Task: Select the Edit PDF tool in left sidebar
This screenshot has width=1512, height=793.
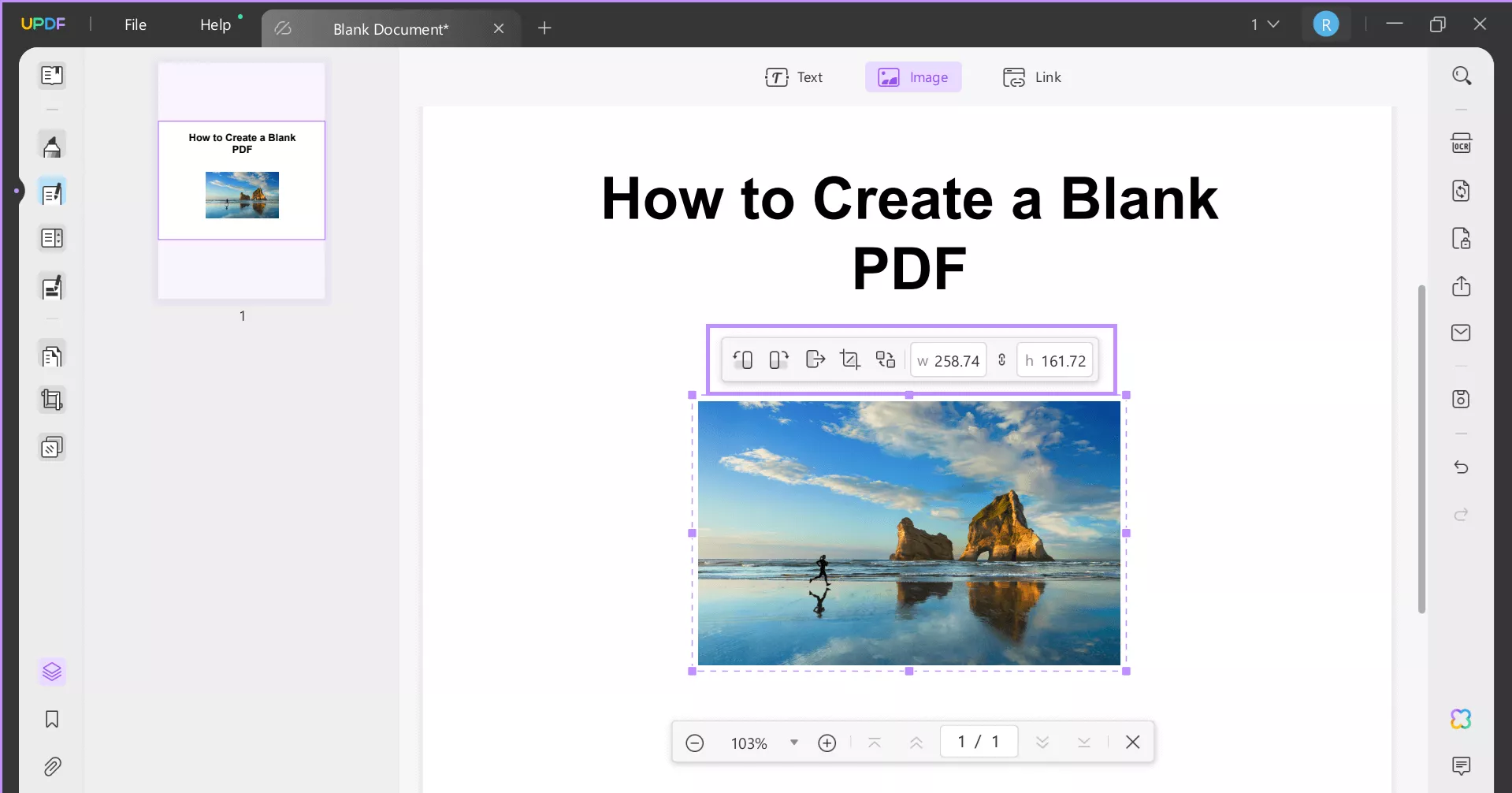Action: pos(52,192)
